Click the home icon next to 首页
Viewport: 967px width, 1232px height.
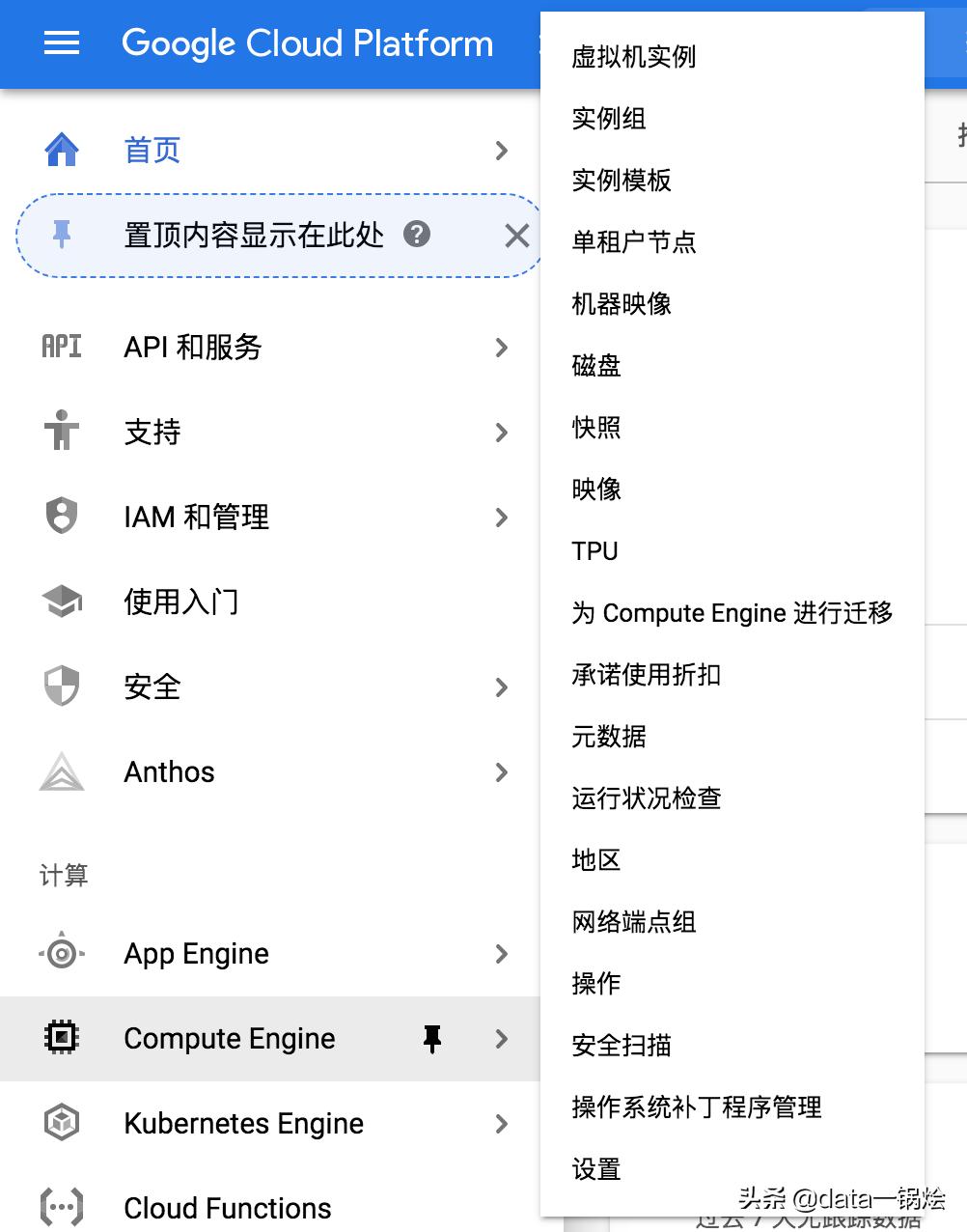pyautogui.click(x=62, y=150)
